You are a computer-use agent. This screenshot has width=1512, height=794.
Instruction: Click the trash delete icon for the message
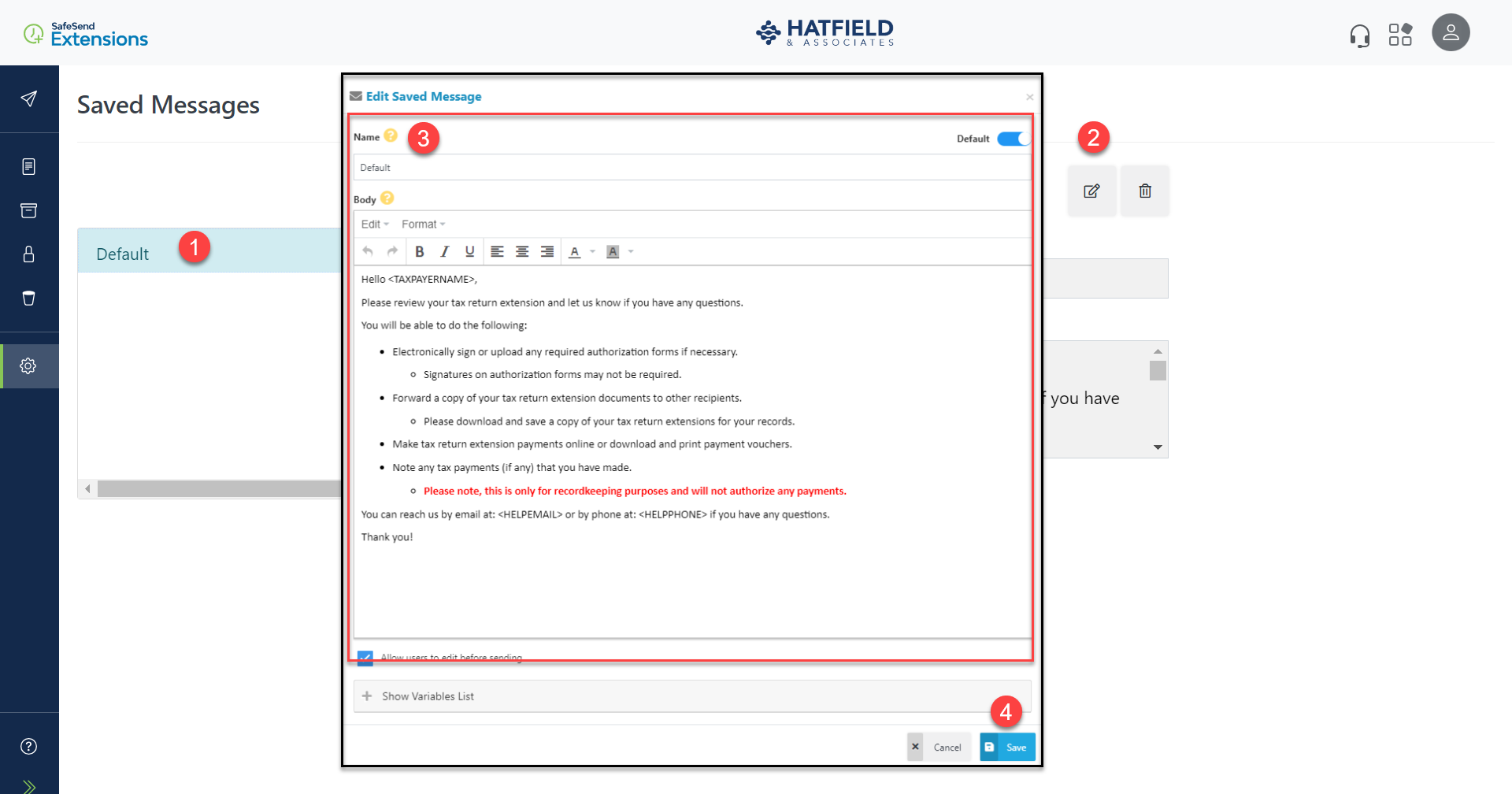tap(1145, 191)
